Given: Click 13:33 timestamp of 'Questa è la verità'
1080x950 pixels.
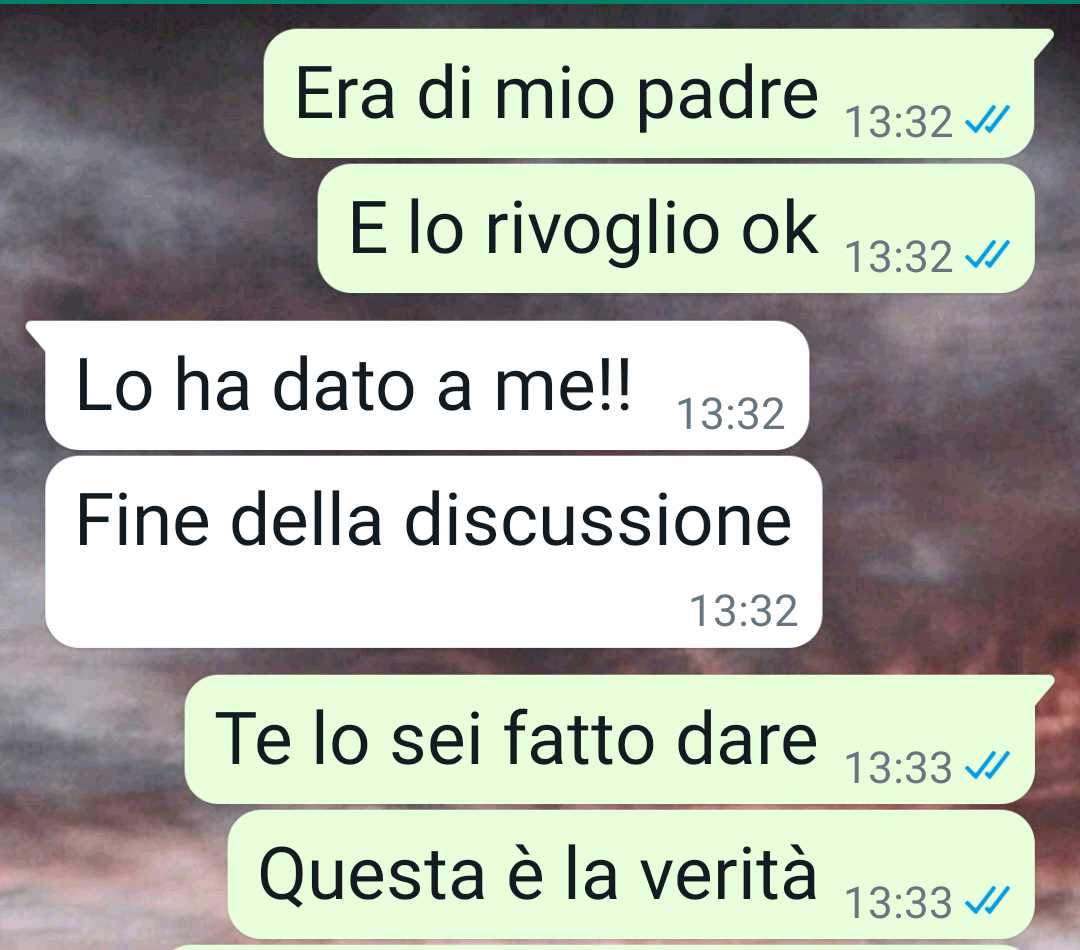Looking at the screenshot, I should 899,903.
